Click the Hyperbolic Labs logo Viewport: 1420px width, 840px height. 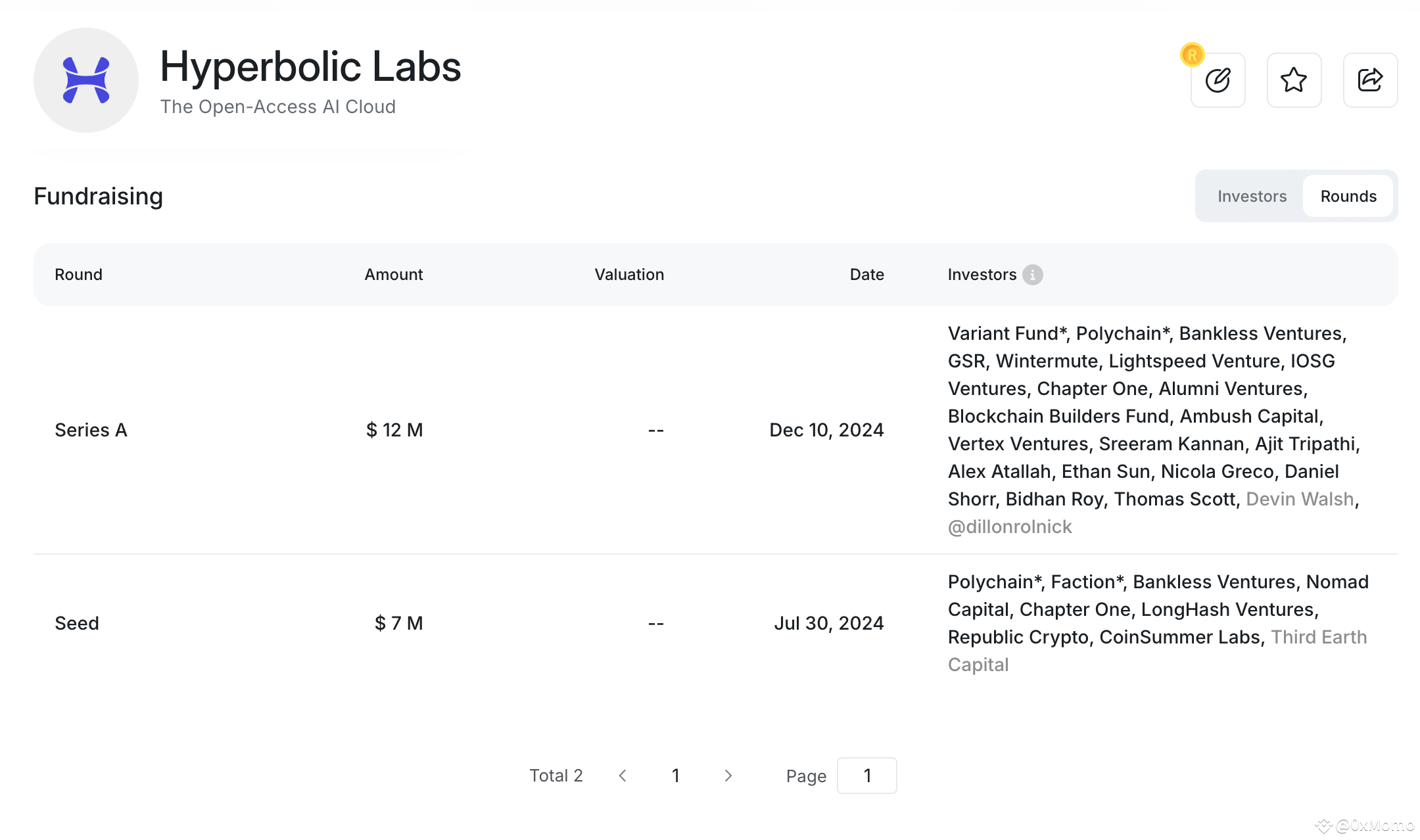86,80
